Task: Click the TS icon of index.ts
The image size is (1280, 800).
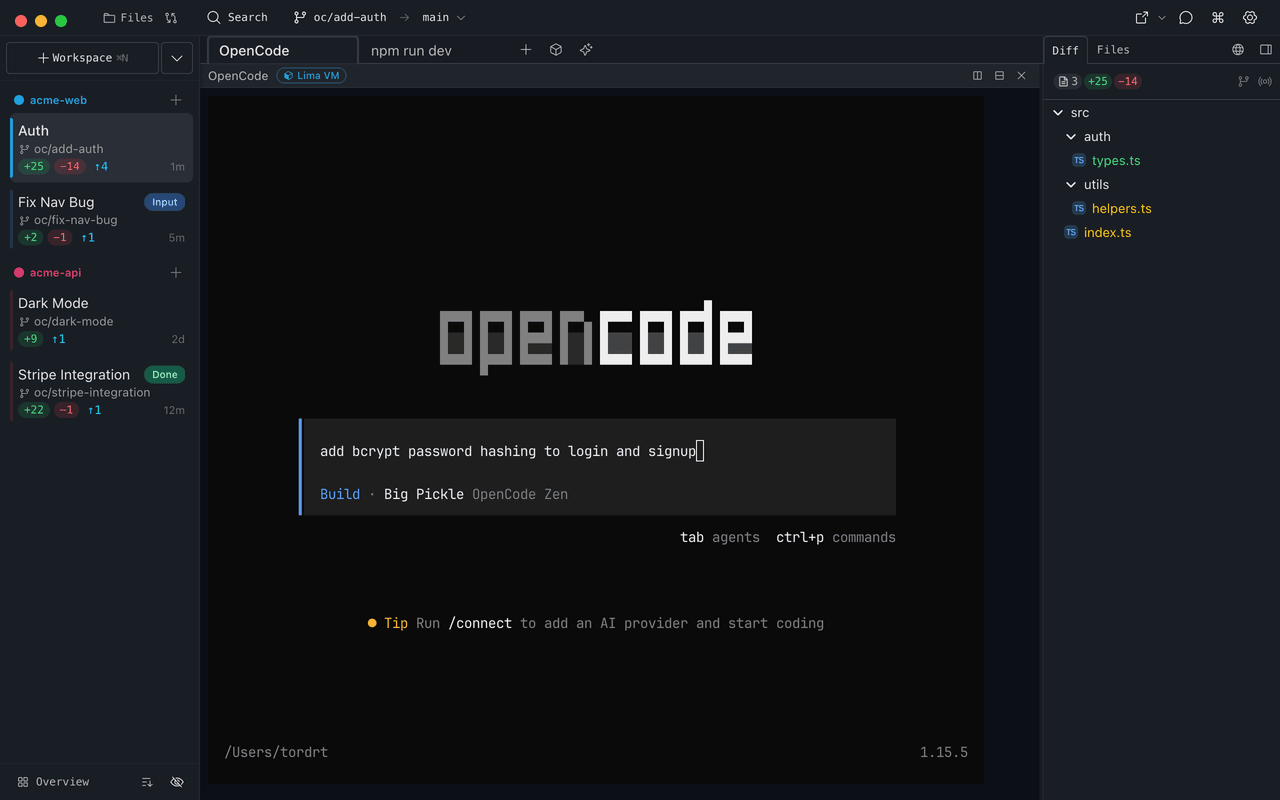Action: click(1071, 232)
